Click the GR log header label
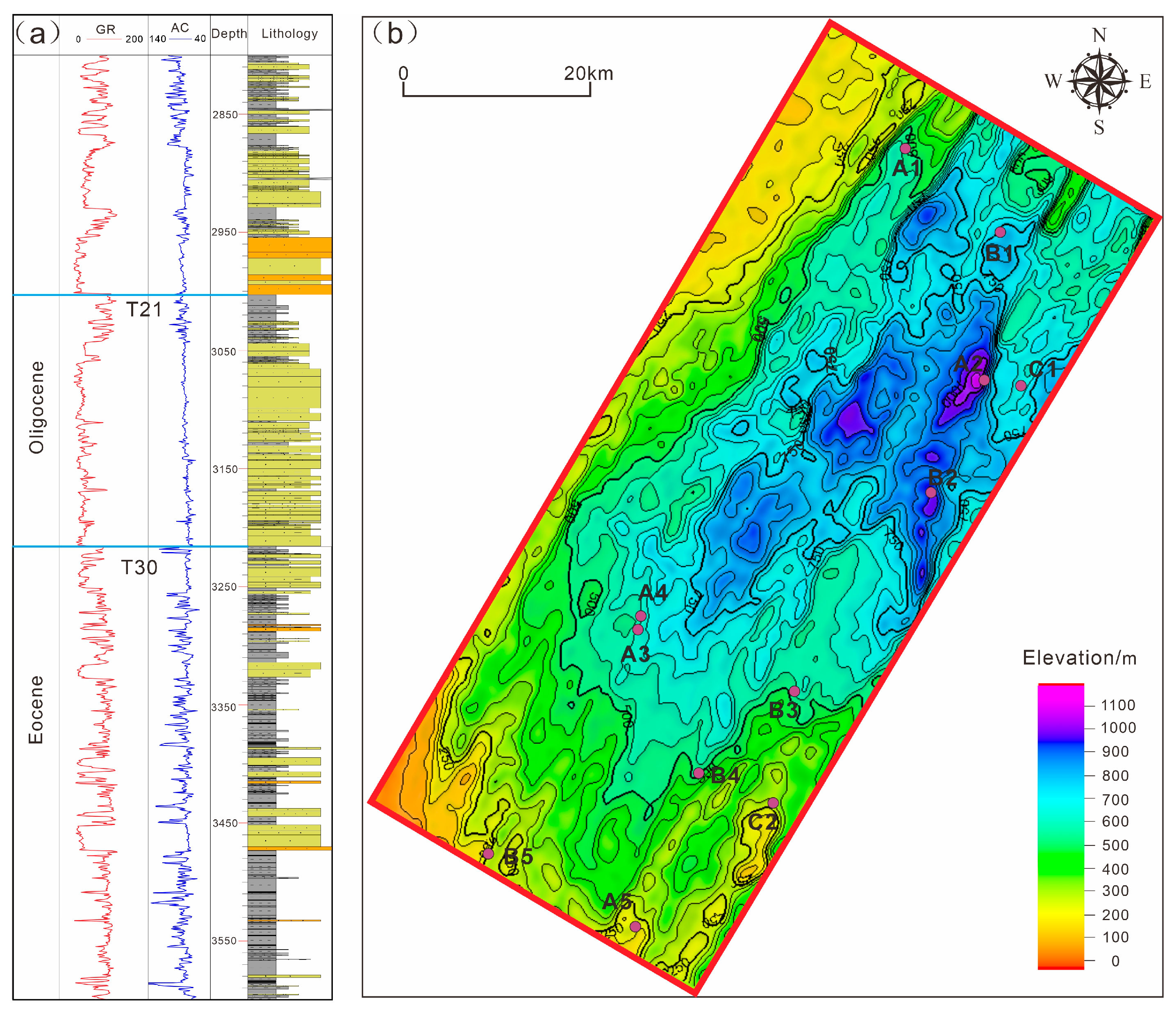Viewport: 1176px width, 1016px height. (106, 30)
